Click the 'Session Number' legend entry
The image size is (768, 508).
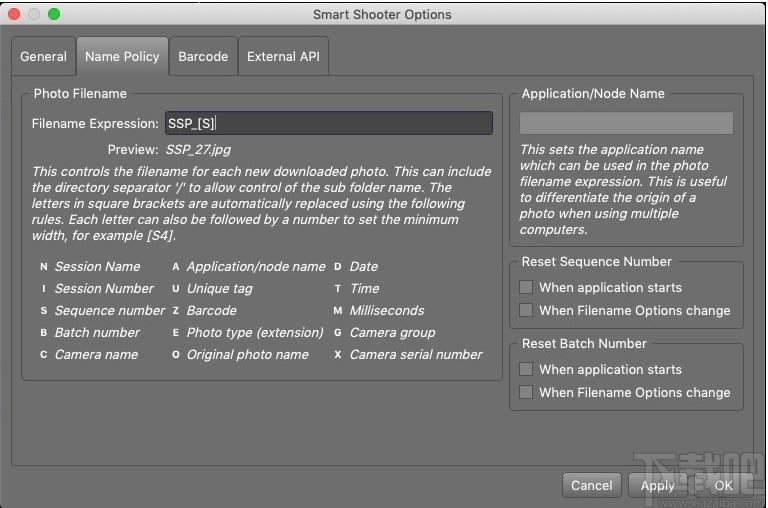tap(104, 289)
